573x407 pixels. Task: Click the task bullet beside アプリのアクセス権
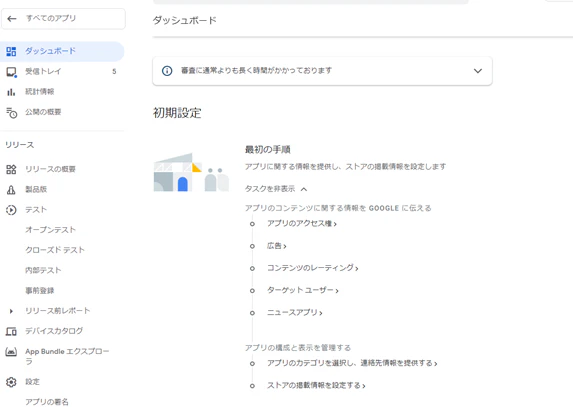(x=252, y=224)
